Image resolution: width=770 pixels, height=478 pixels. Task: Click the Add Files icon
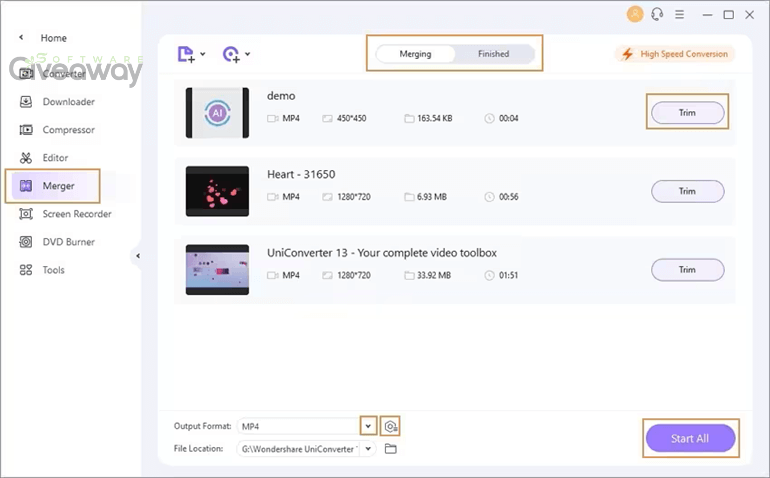pyautogui.click(x=186, y=54)
